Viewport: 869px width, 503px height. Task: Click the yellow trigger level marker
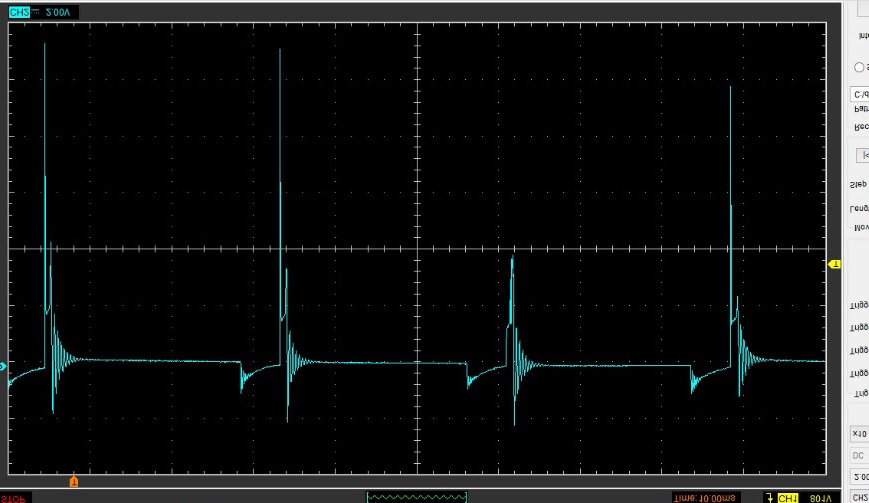836,264
